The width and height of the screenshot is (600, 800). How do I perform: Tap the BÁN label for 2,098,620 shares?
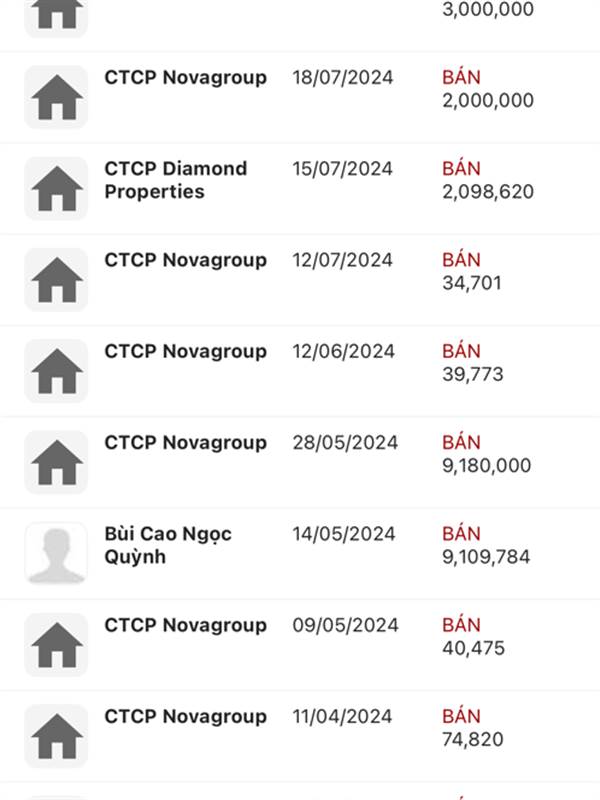(x=461, y=169)
